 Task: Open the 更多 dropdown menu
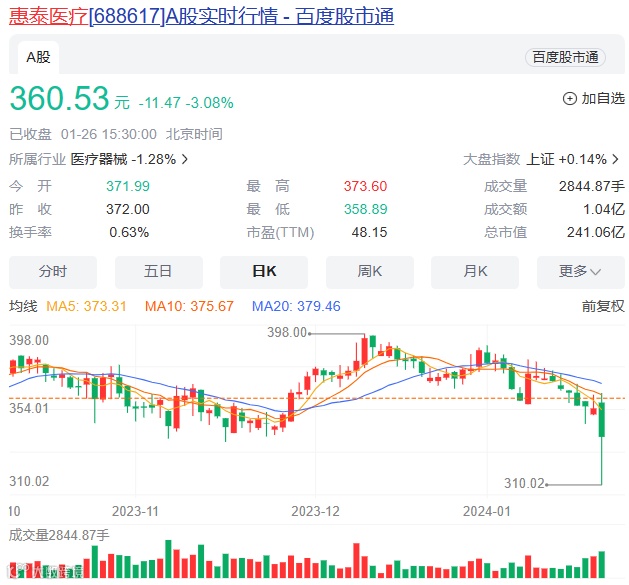580,272
